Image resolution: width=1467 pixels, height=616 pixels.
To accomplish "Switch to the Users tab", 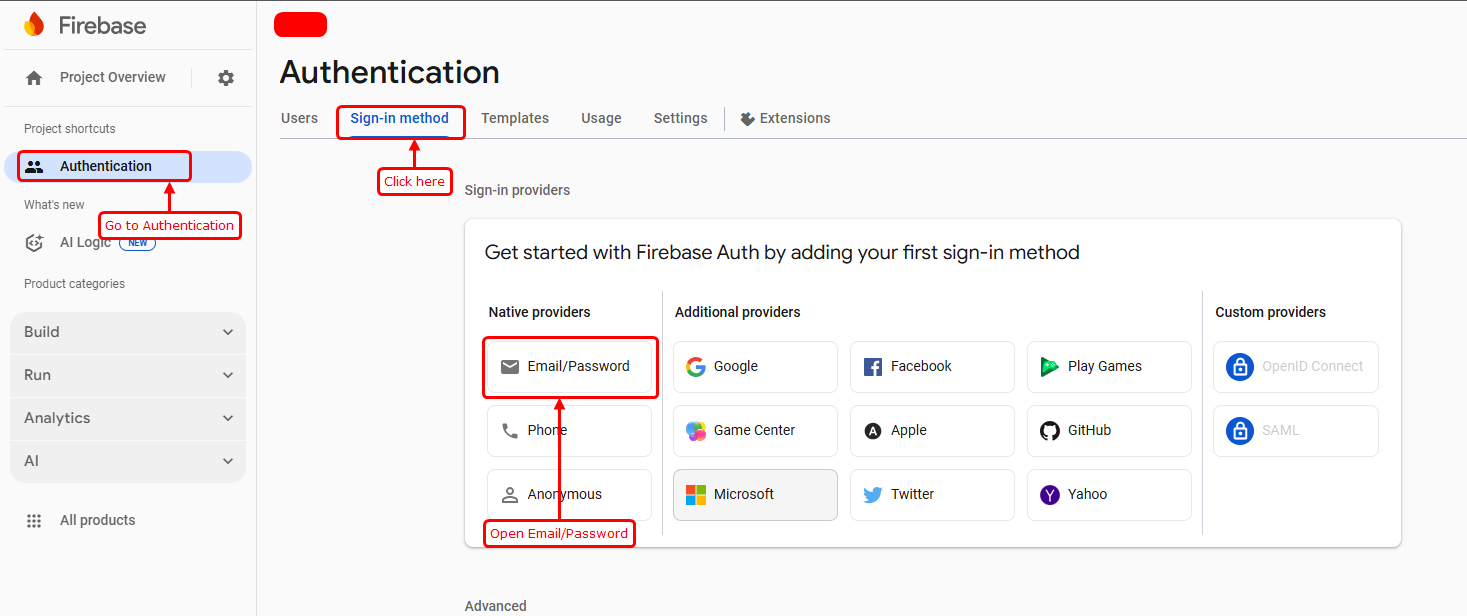I will coord(299,118).
